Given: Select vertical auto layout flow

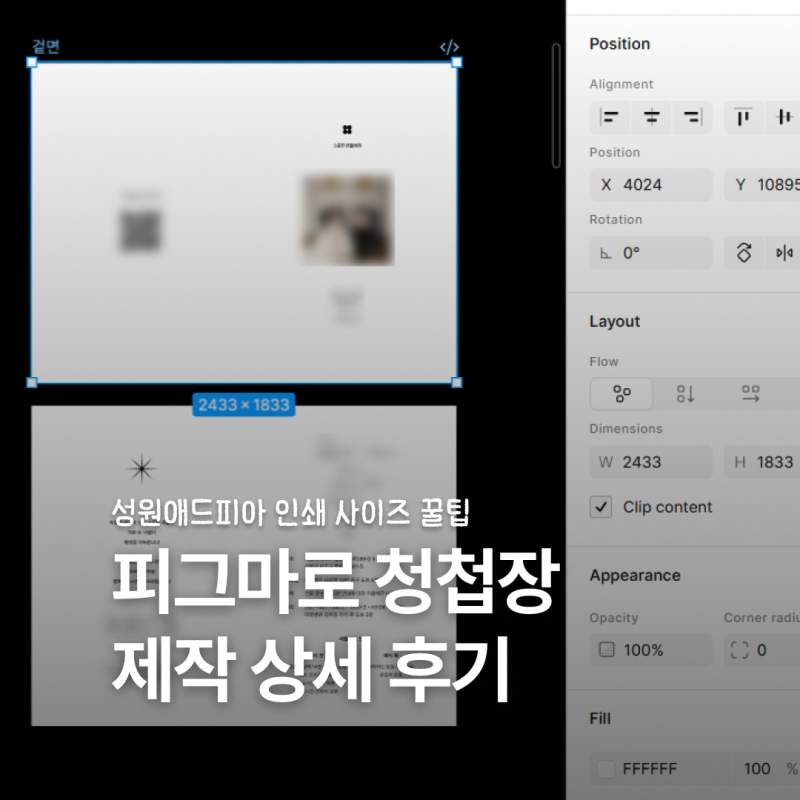Looking at the screenshot, I should 685,393.
